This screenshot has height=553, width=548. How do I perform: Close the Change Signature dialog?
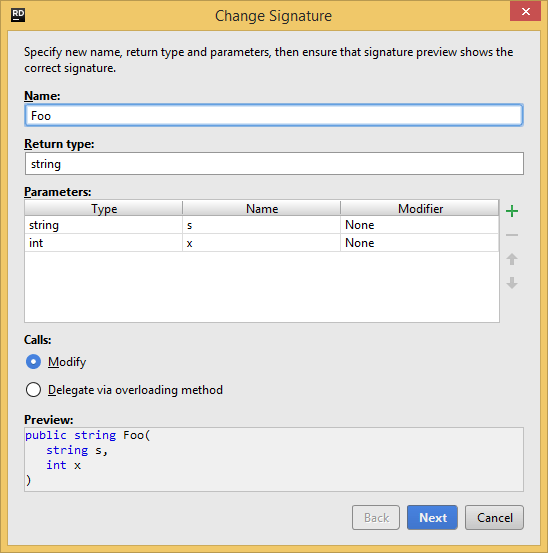coord(525,11)
